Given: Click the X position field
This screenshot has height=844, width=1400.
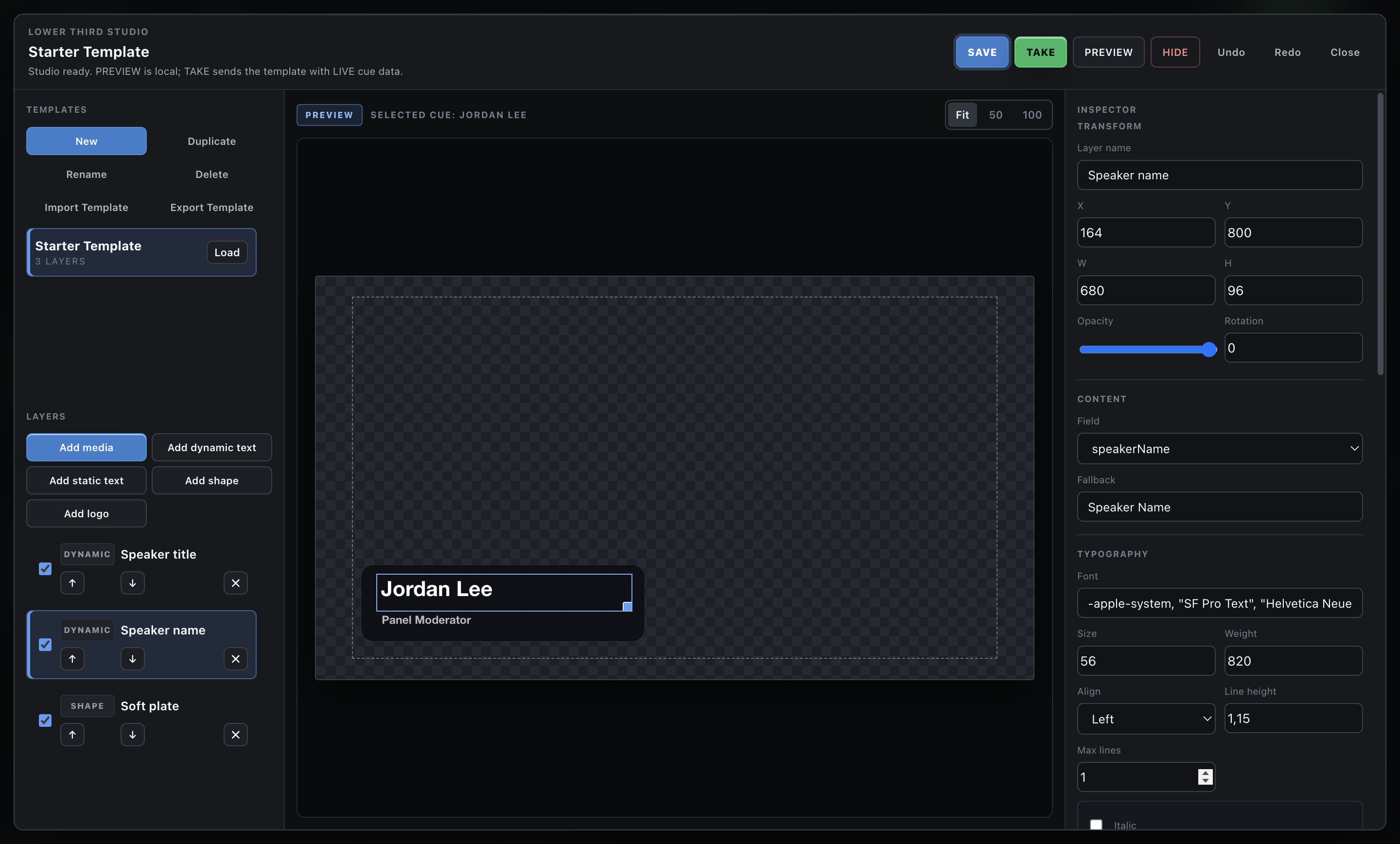Looking at the screenshot, I should click(1146, 232).
